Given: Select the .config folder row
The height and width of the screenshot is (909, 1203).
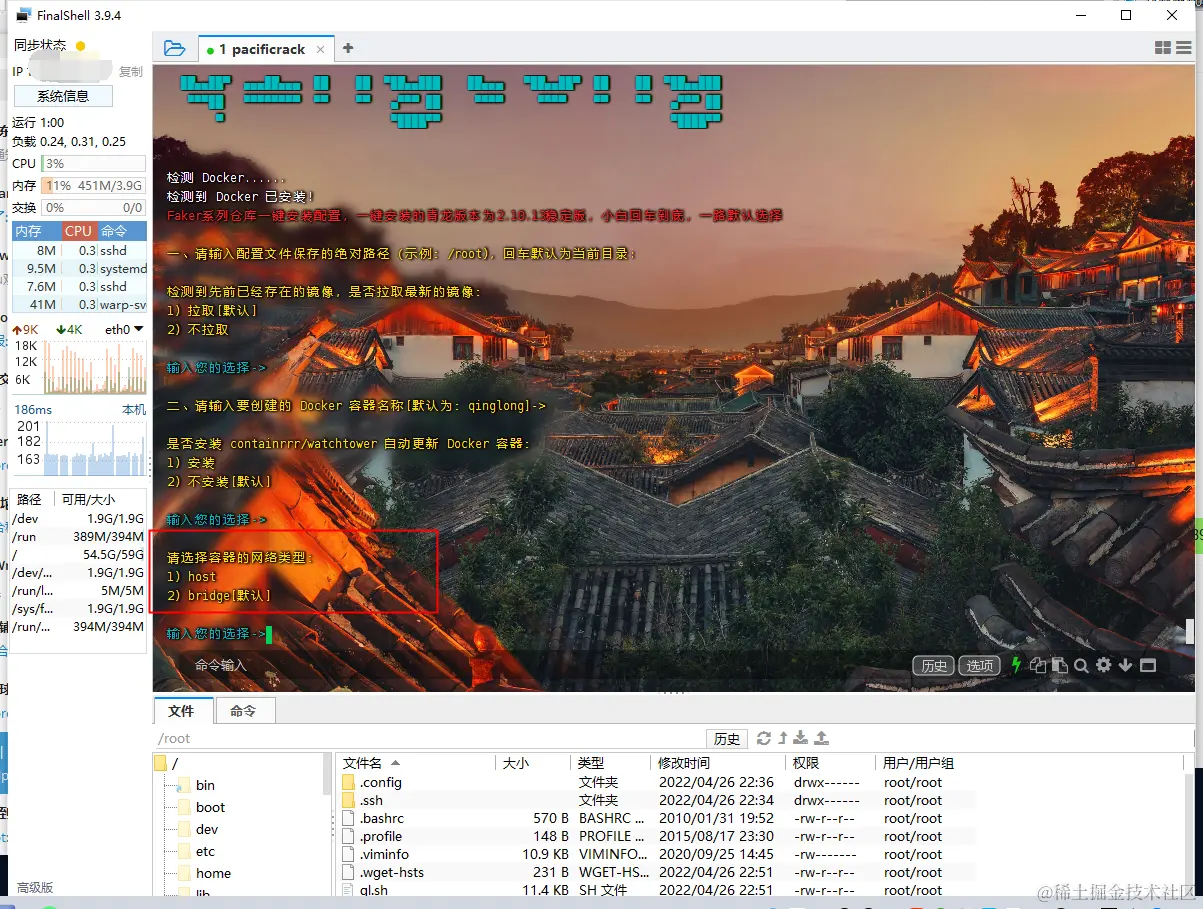Looking at the screenshot, I should (x=656, y=782).
